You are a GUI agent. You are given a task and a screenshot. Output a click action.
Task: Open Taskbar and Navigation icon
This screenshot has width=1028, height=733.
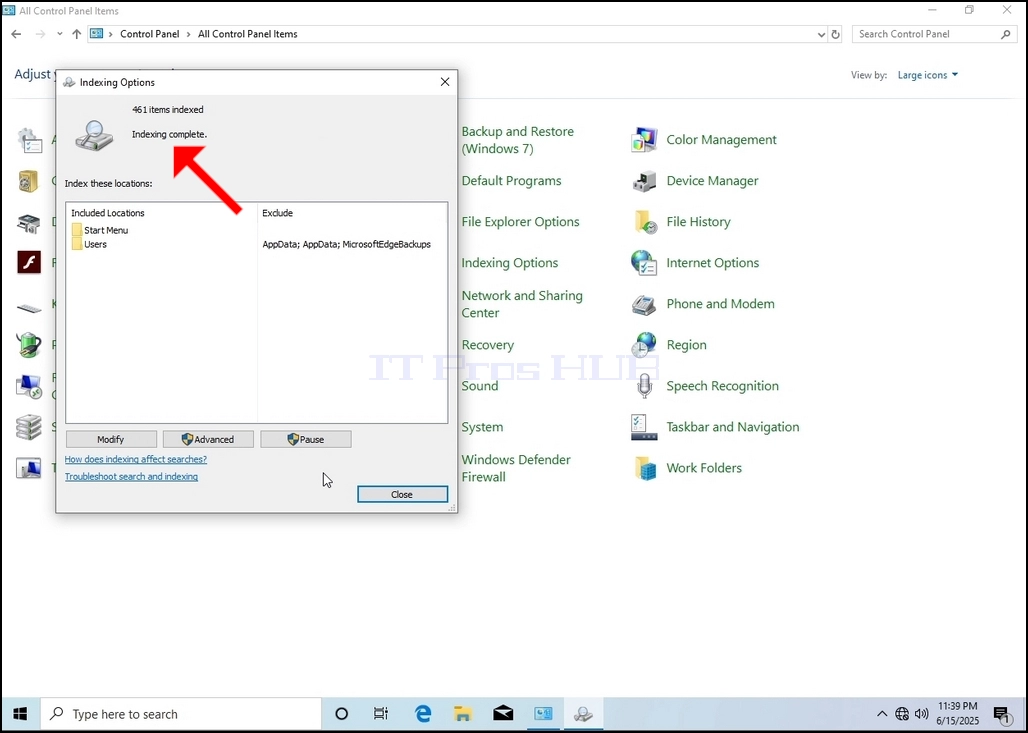[x=644, y=427]
